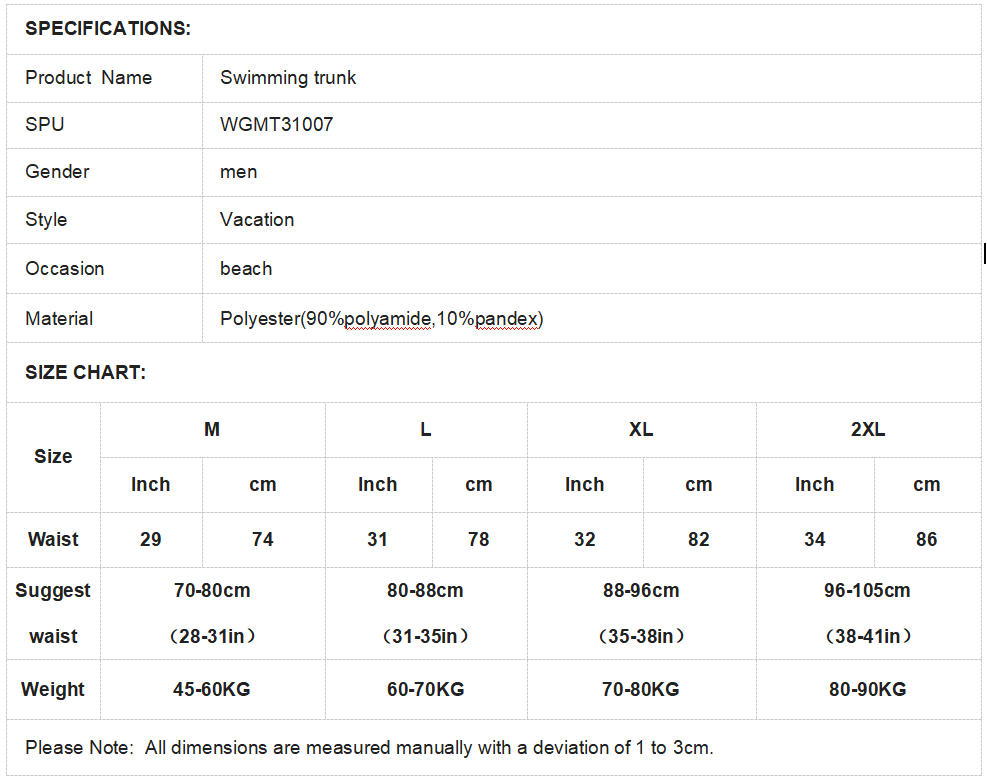Image resolution: width=987 pixels, height=782 pixels.
Task: Select the SIZE CHART heading
Action: point(86,372)
